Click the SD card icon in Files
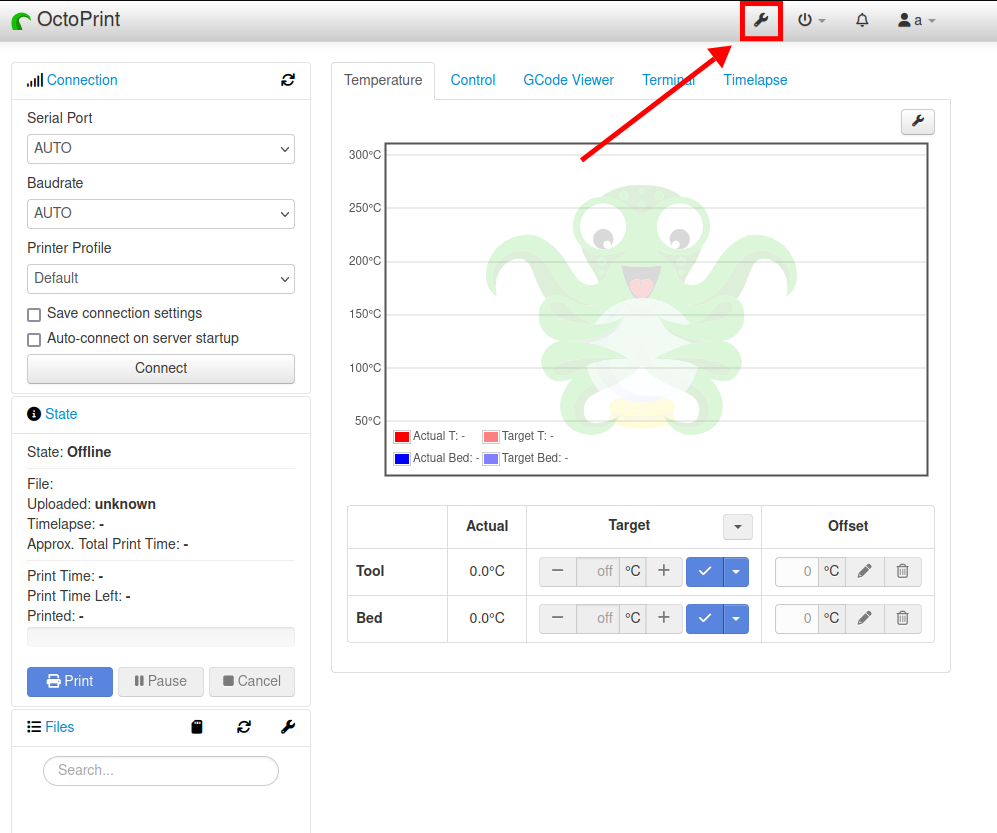 tap(197, 727)
